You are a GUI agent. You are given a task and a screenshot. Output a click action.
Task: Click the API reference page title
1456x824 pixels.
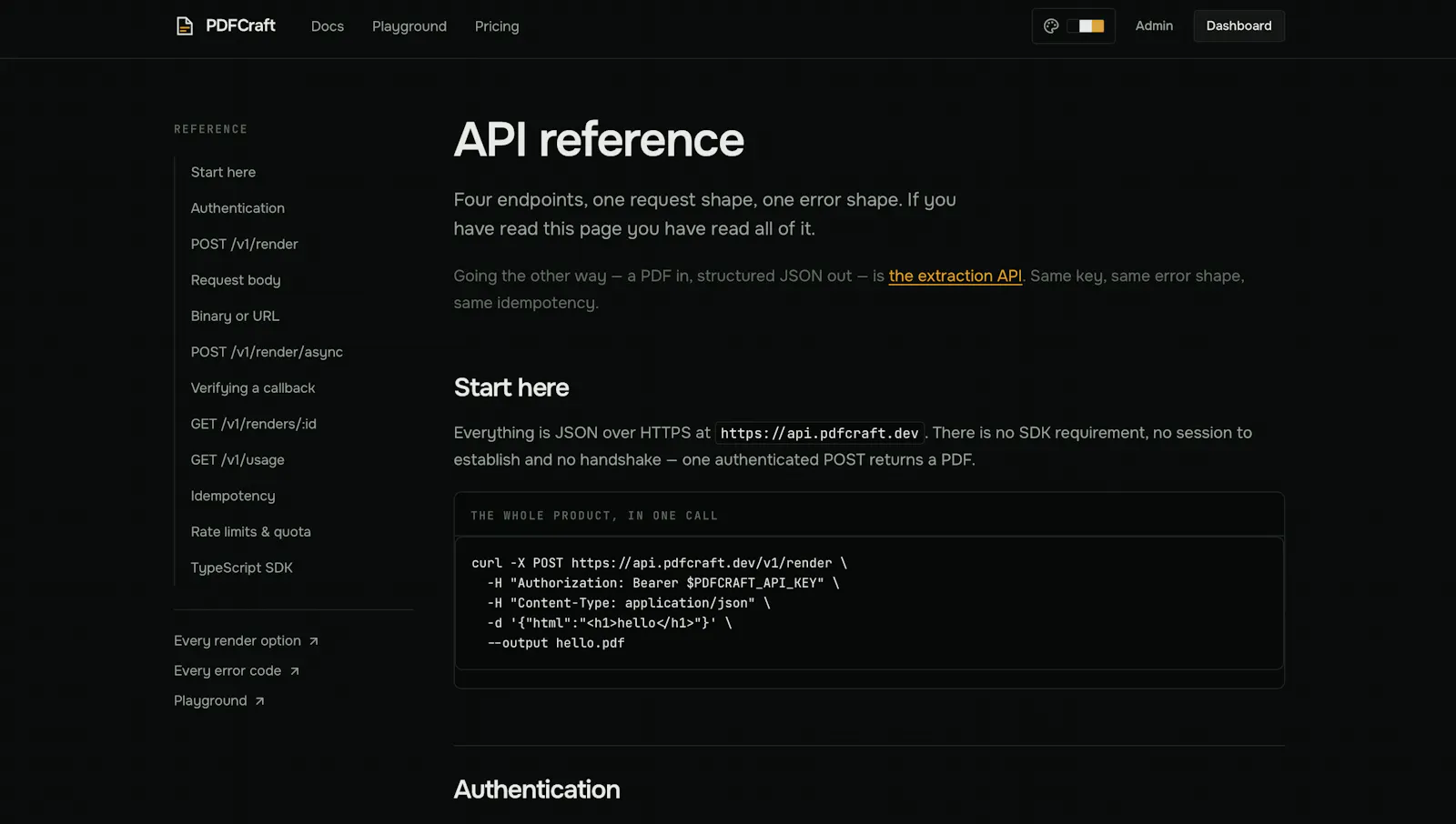[599, 139]
